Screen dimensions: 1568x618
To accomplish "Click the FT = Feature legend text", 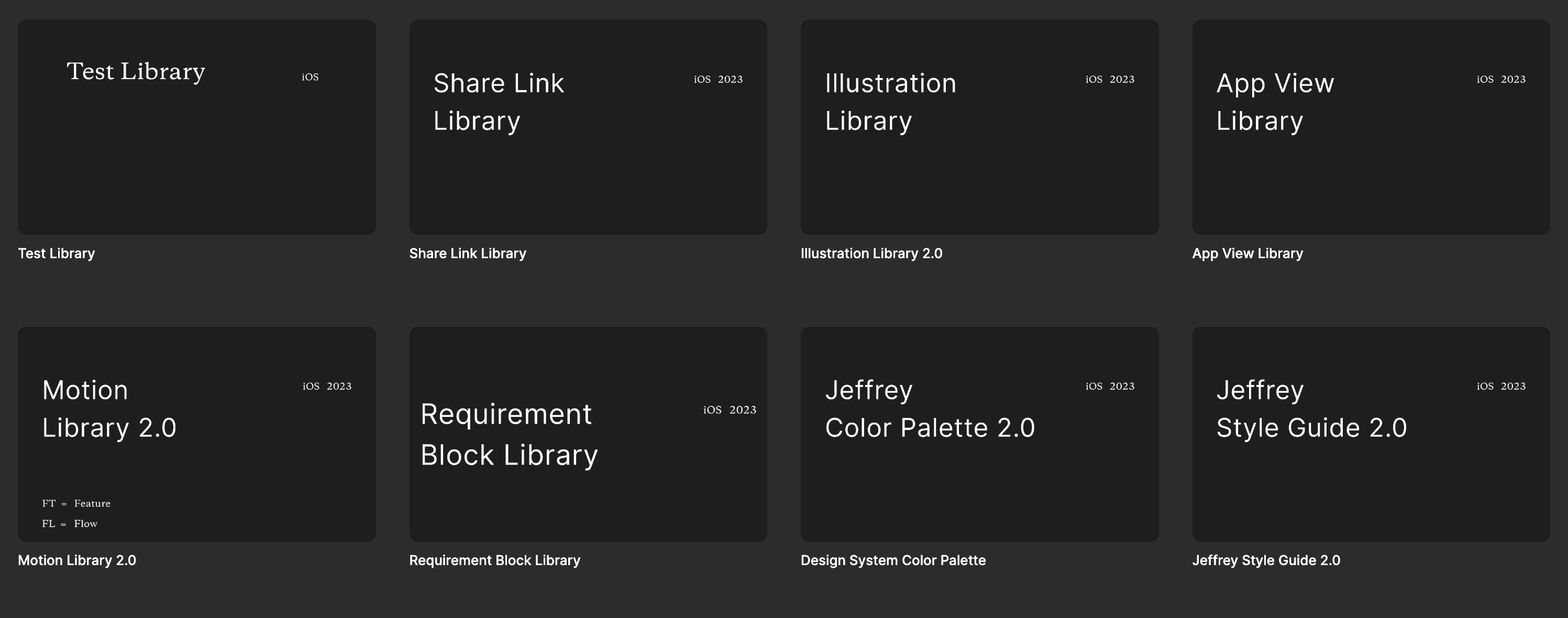I will (x=76, y=503).
